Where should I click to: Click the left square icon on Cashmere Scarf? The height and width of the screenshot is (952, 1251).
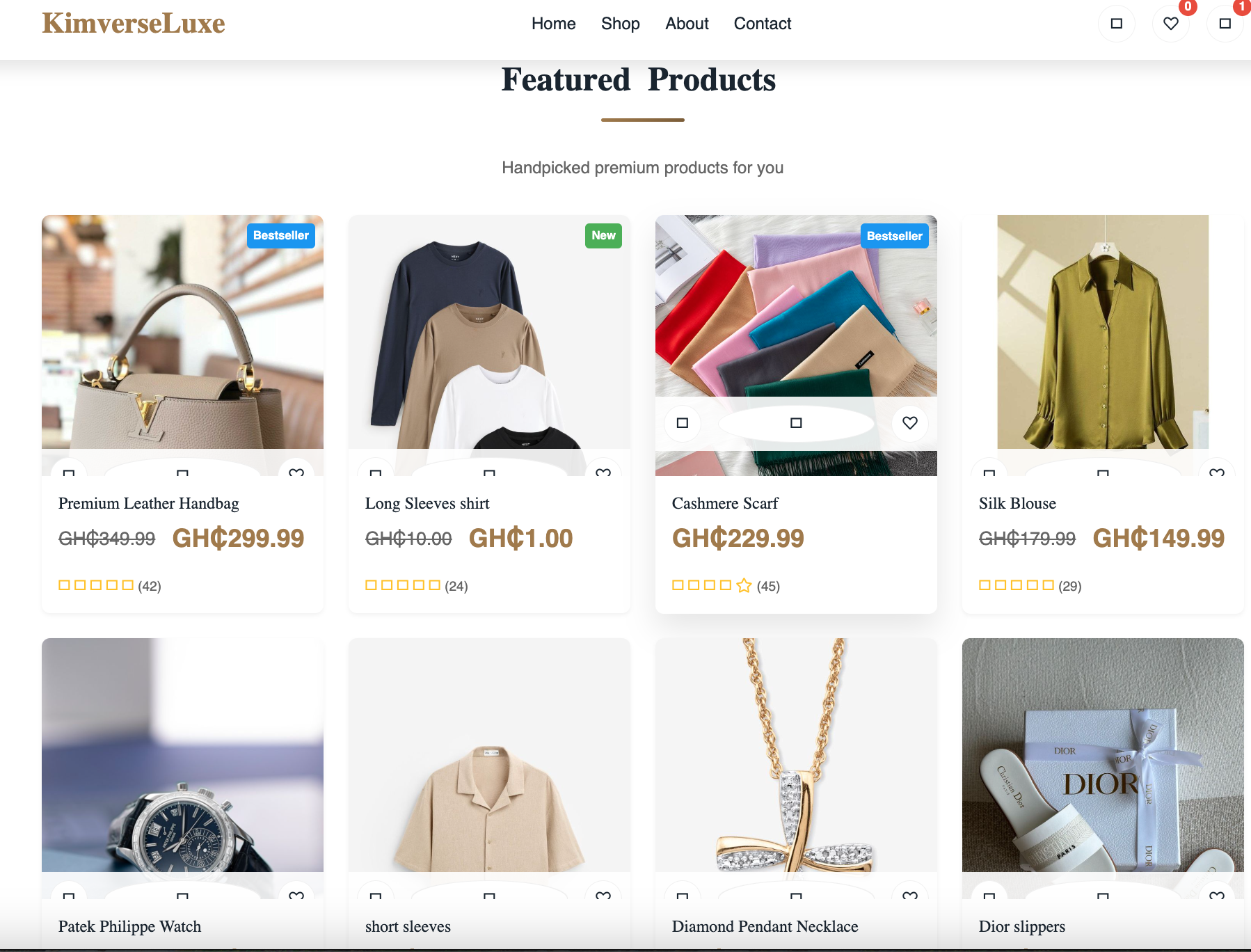point(683,423)
